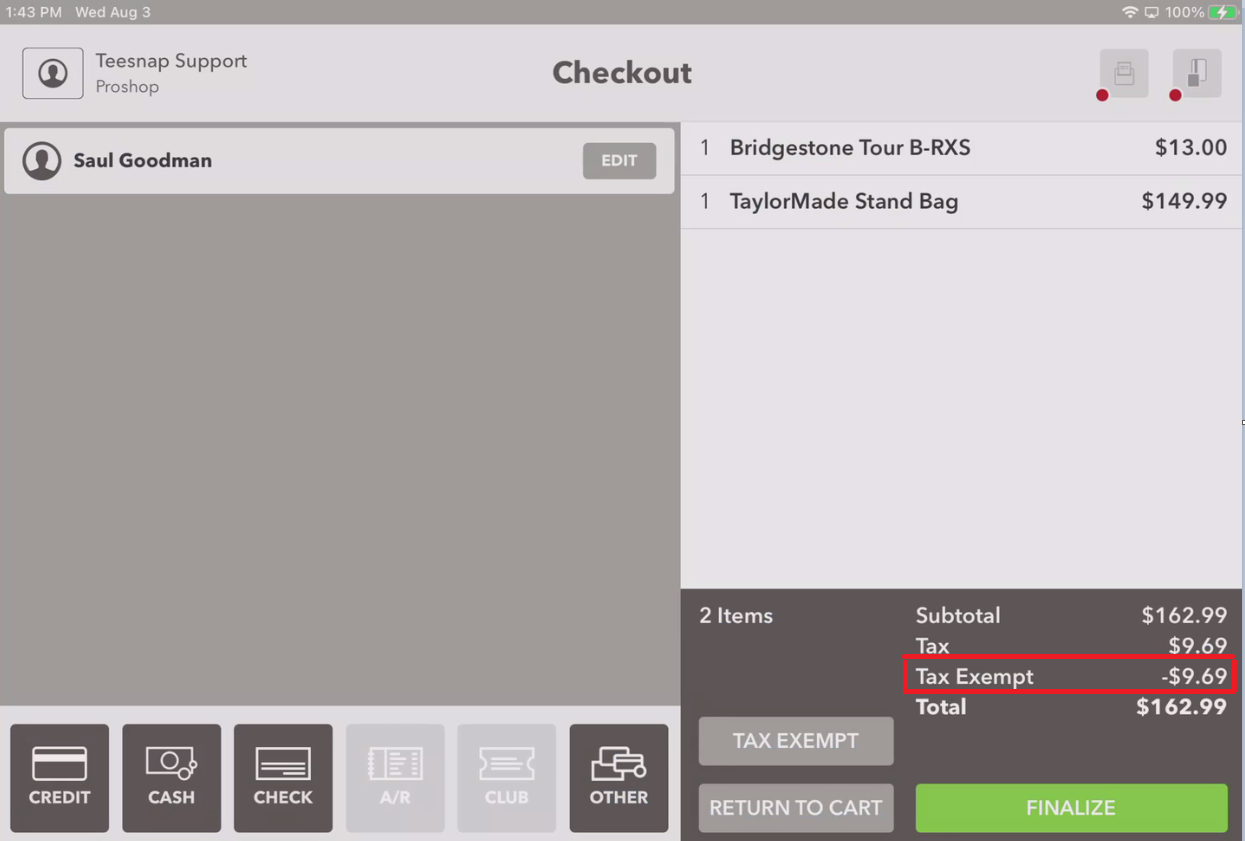The image size is (1245, 841).
Task: Open the Wi-Fi status indicator
Action: click(1130, 12)
